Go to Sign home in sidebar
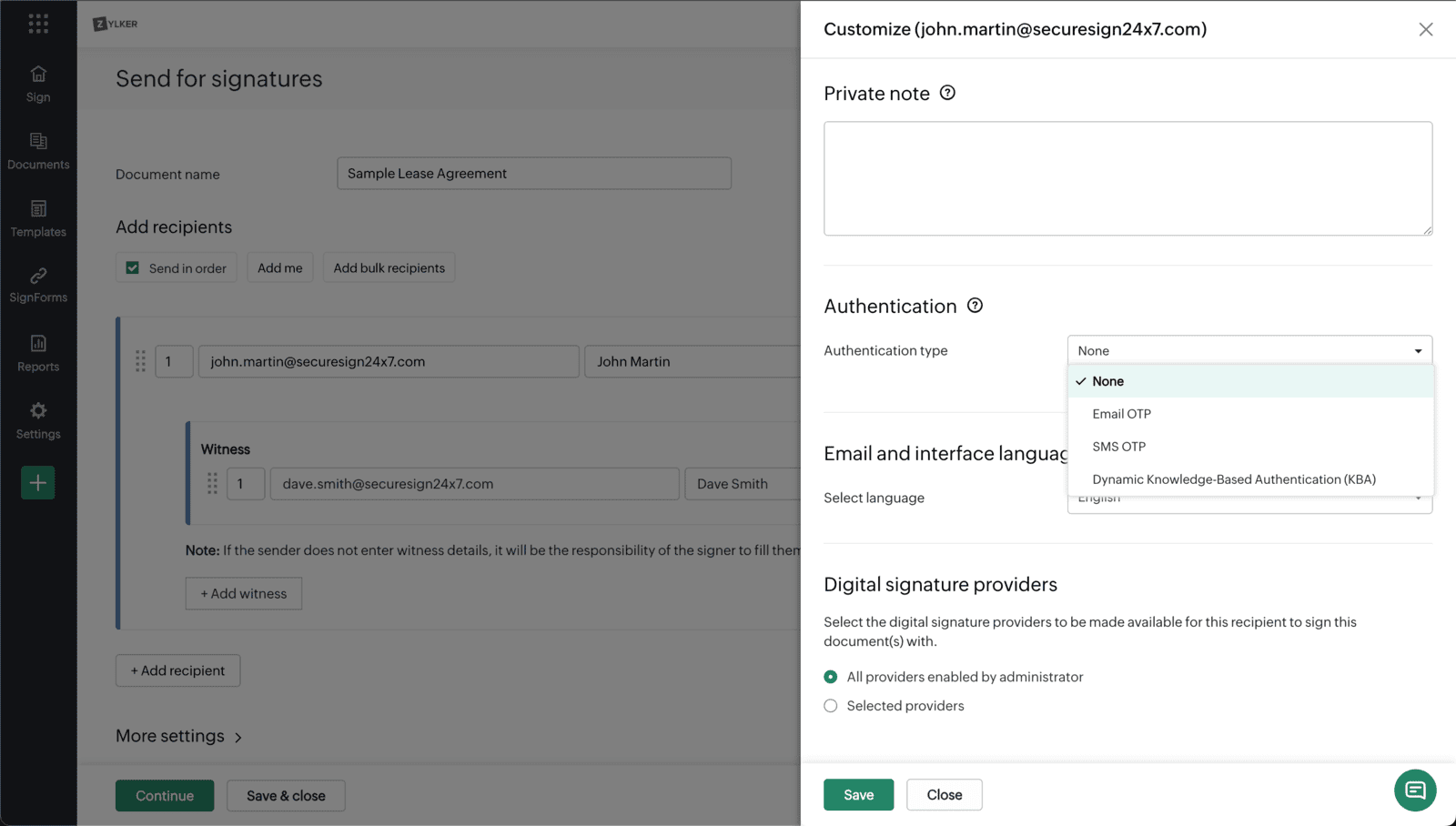Viewport: 1456px width, 826px height. 38,84
